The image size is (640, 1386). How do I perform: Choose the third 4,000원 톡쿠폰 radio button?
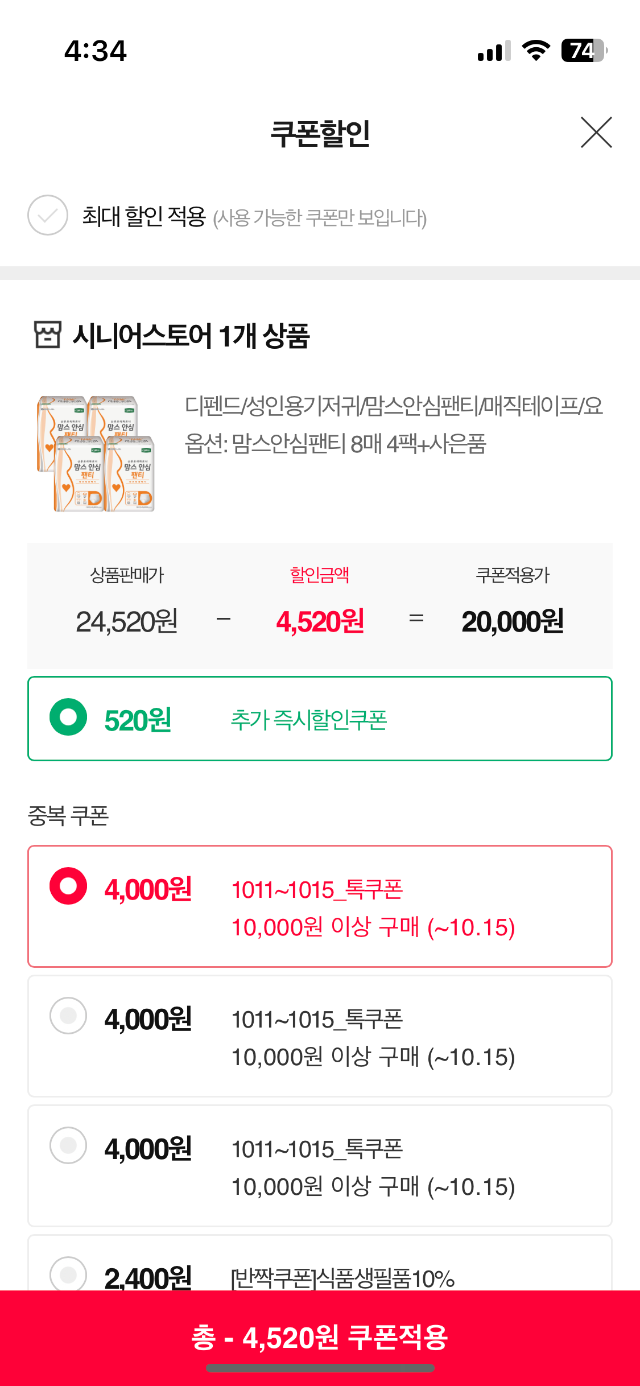point(69,1144)
